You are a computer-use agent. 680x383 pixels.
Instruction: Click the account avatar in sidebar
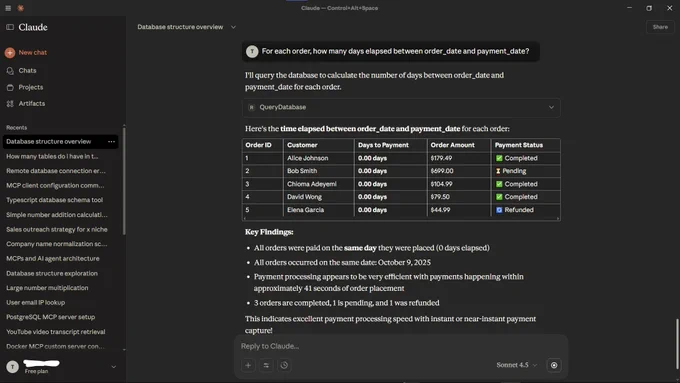pos(13,367)
